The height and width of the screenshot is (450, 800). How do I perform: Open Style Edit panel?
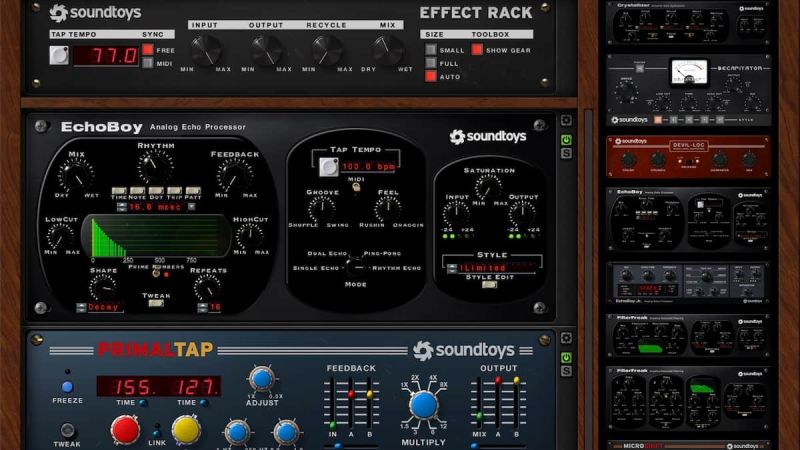[x=489, y=285]
